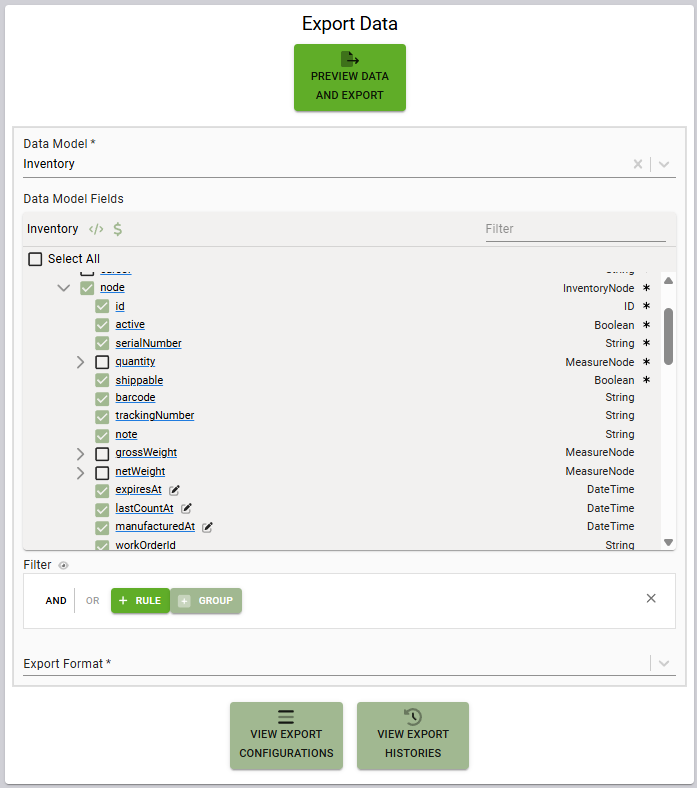Open the Export Format dropdown
697x788 pixels.
[x=663, y=663]
